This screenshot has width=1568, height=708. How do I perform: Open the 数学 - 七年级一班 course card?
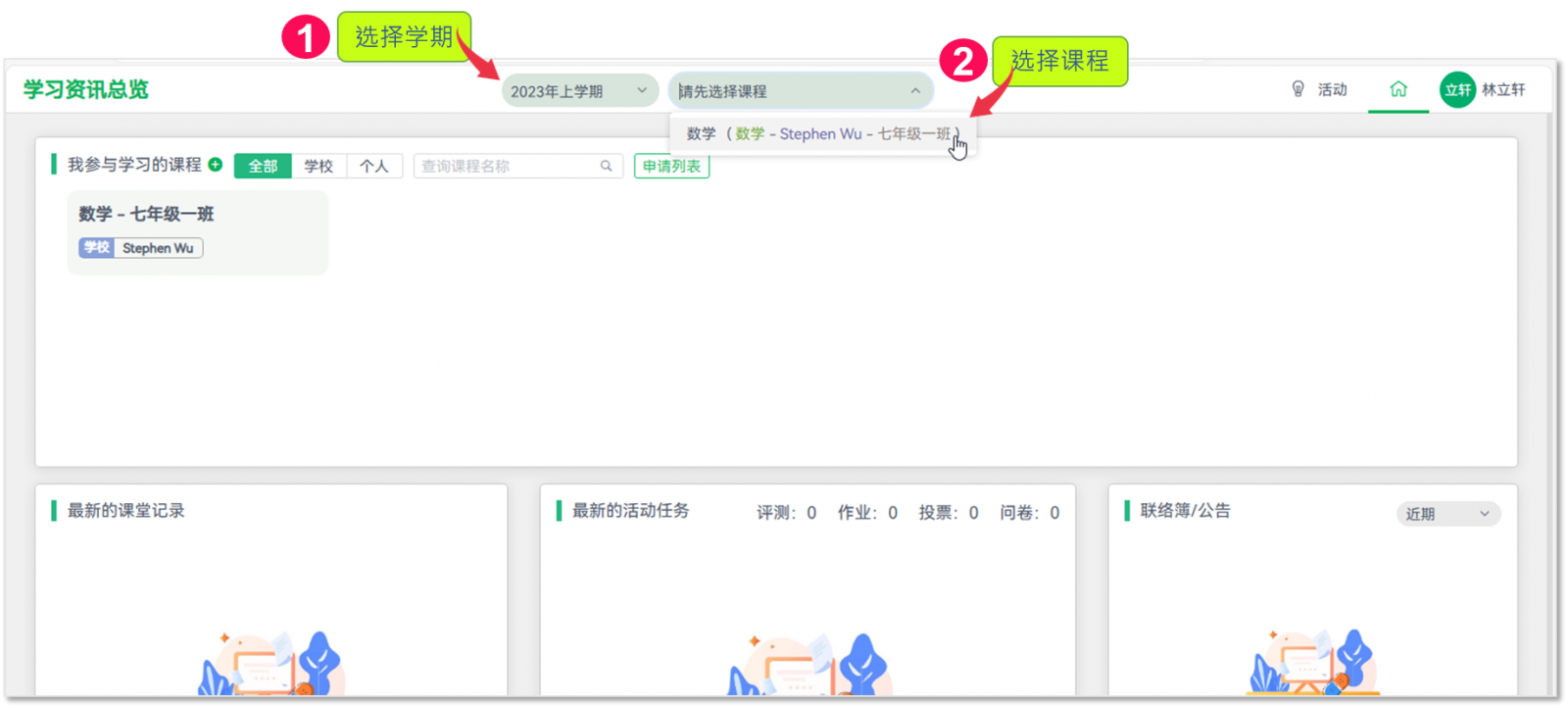pyautogui.click(x=197, y=231)
